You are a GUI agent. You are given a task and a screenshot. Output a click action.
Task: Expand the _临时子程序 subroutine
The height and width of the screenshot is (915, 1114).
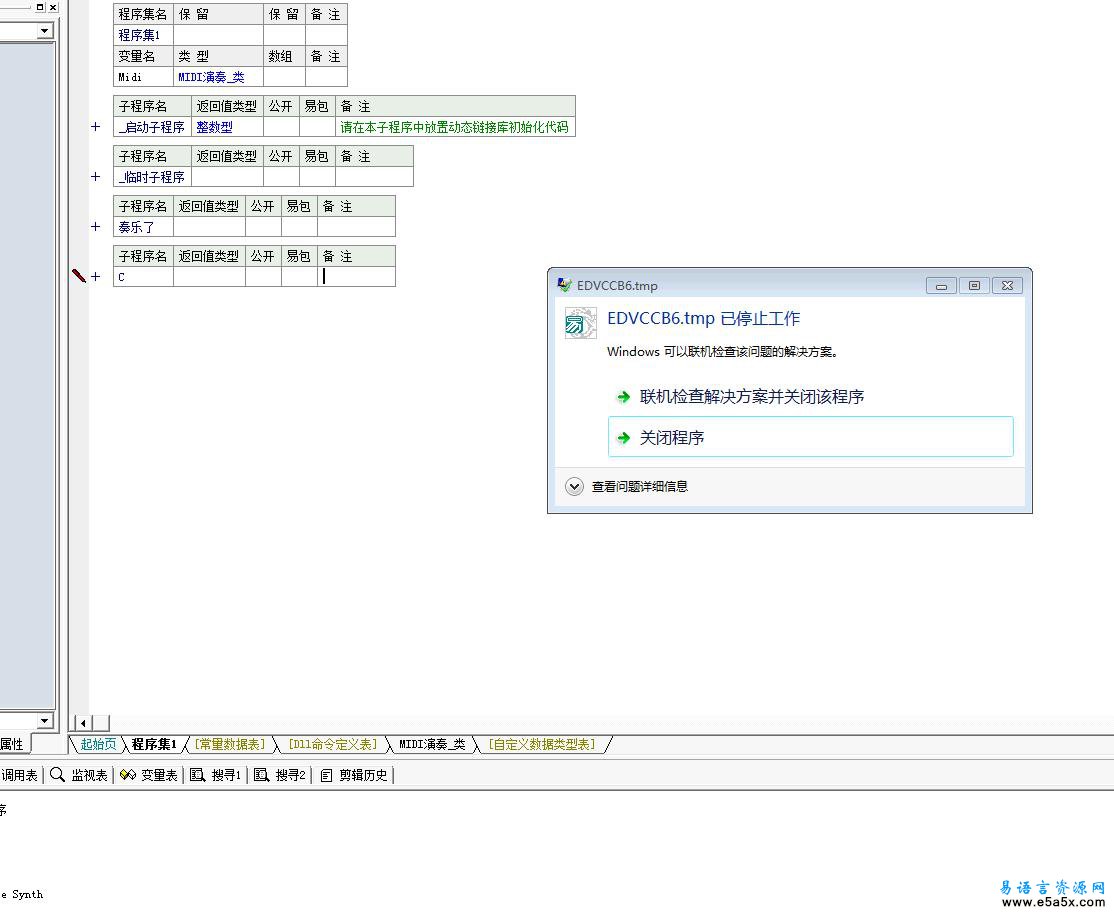click(x=96, y=176)
